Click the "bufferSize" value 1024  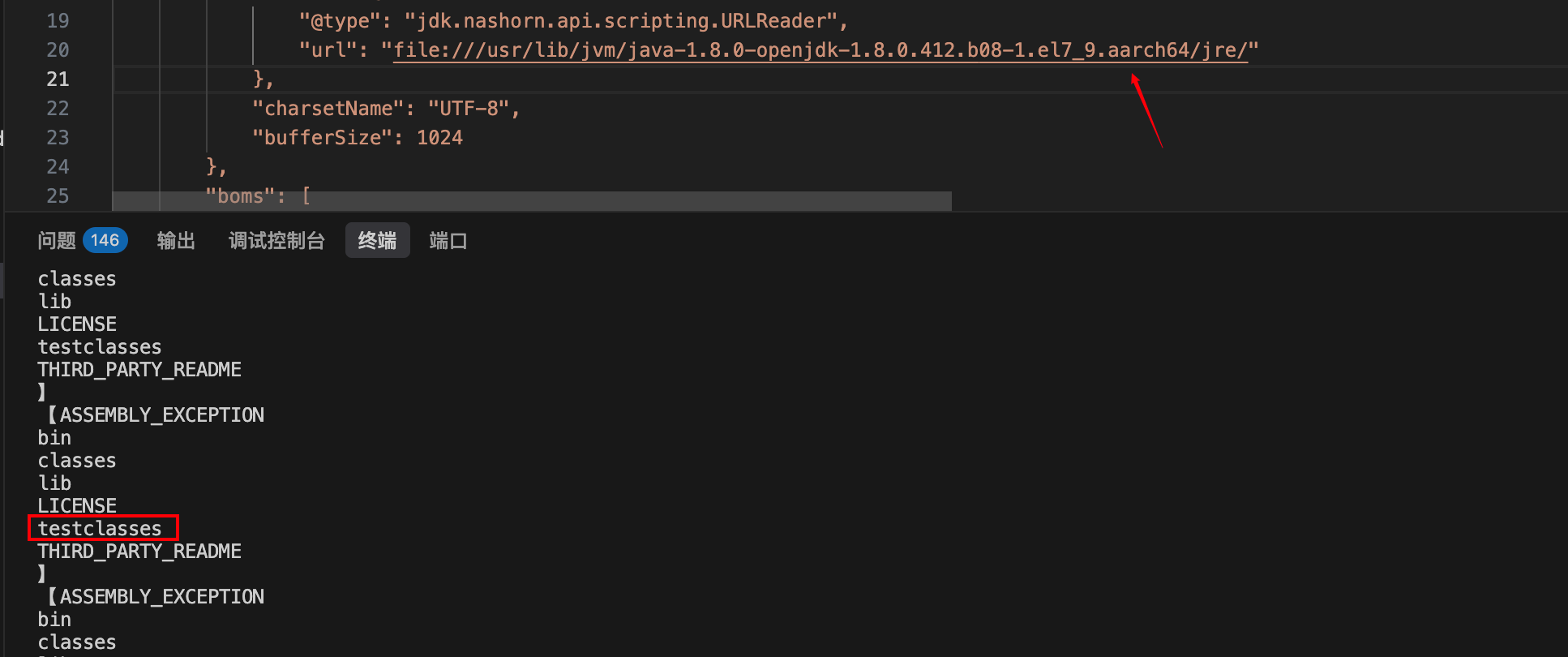coord(440,137)
